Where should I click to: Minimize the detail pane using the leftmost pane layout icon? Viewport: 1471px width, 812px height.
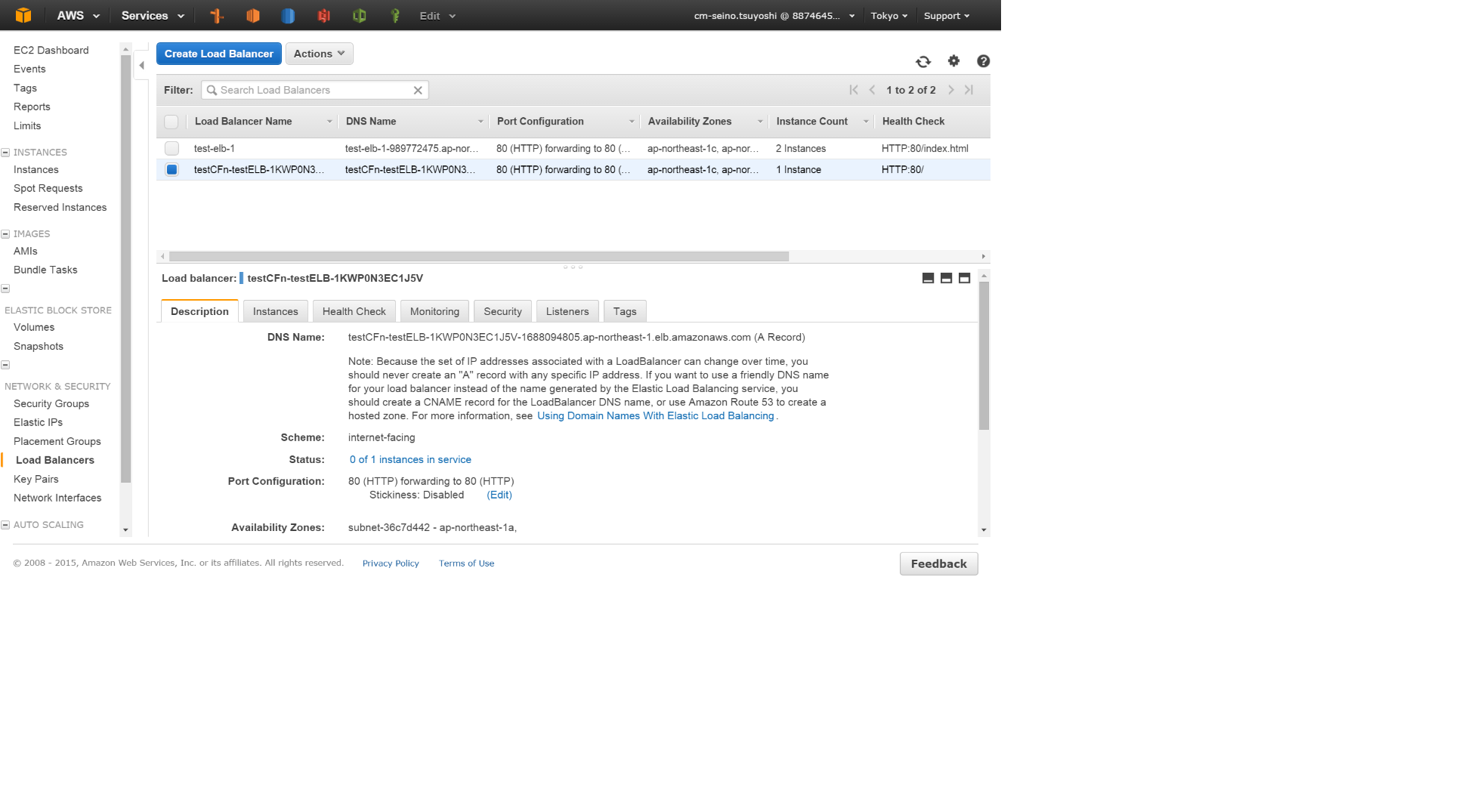tap(928, 278)
